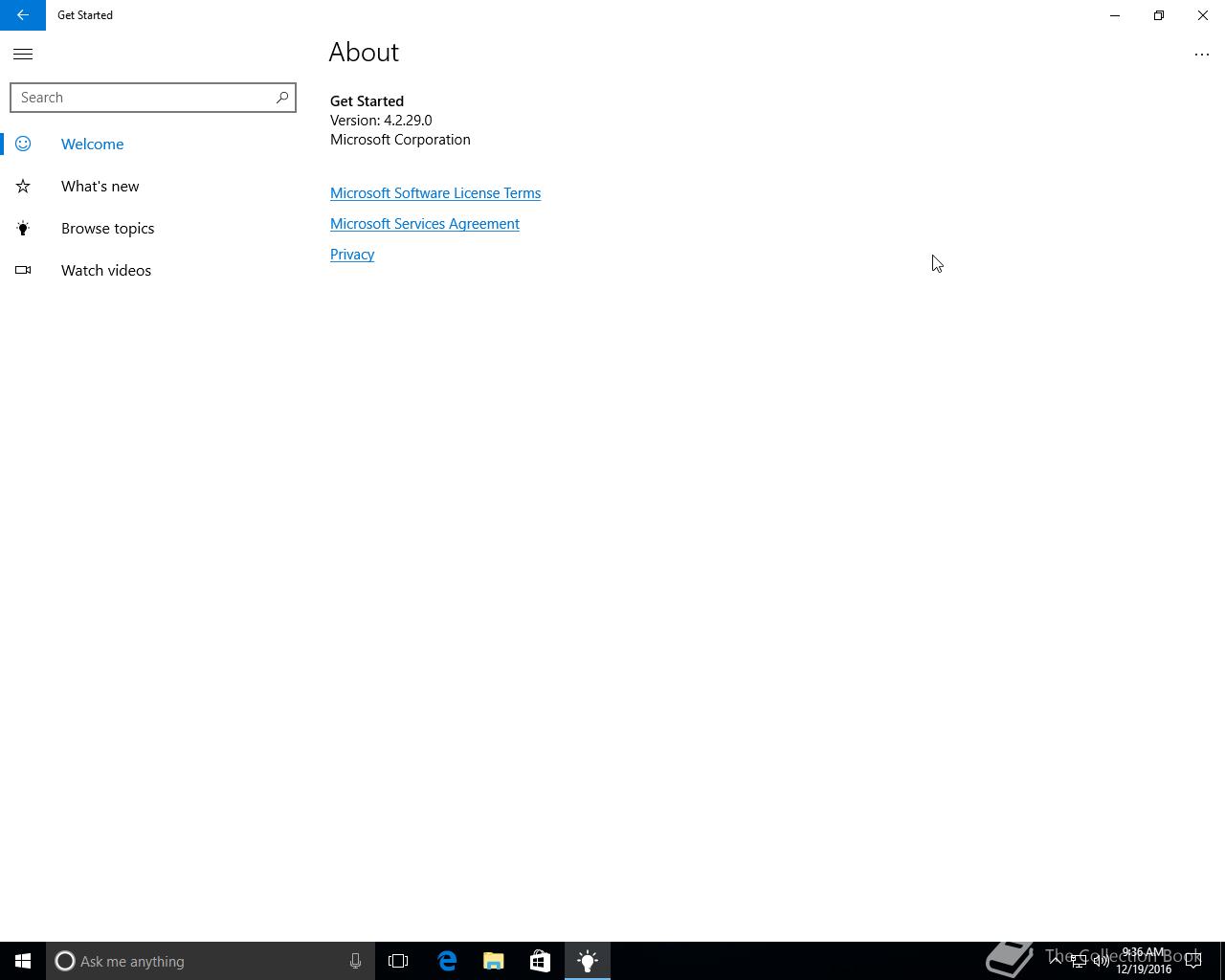Show hidden system tray icons
This screenshot has height=980, width=1225.
(1056, 961)
